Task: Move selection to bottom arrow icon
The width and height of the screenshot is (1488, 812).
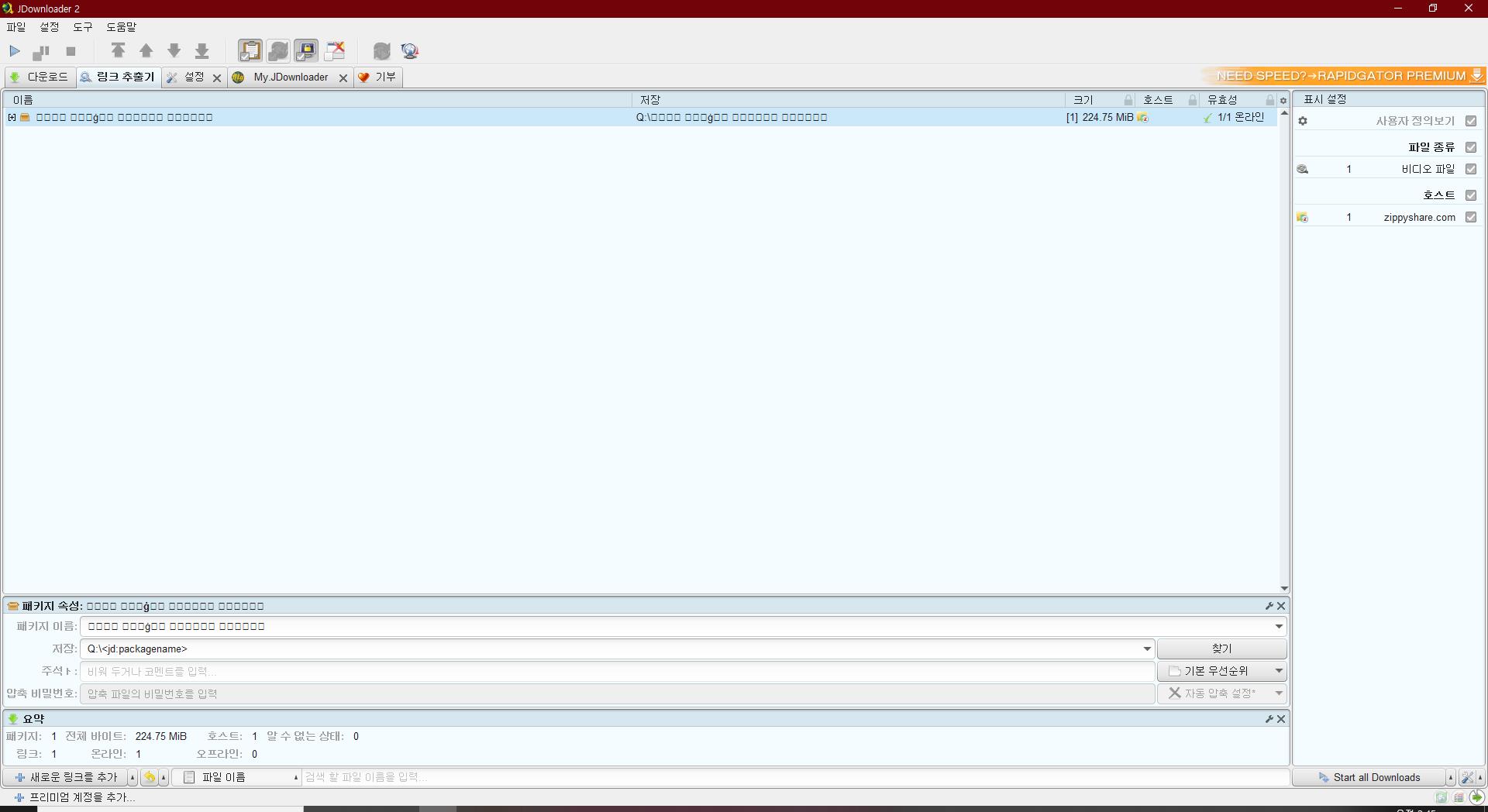Action: click(201, 51)
